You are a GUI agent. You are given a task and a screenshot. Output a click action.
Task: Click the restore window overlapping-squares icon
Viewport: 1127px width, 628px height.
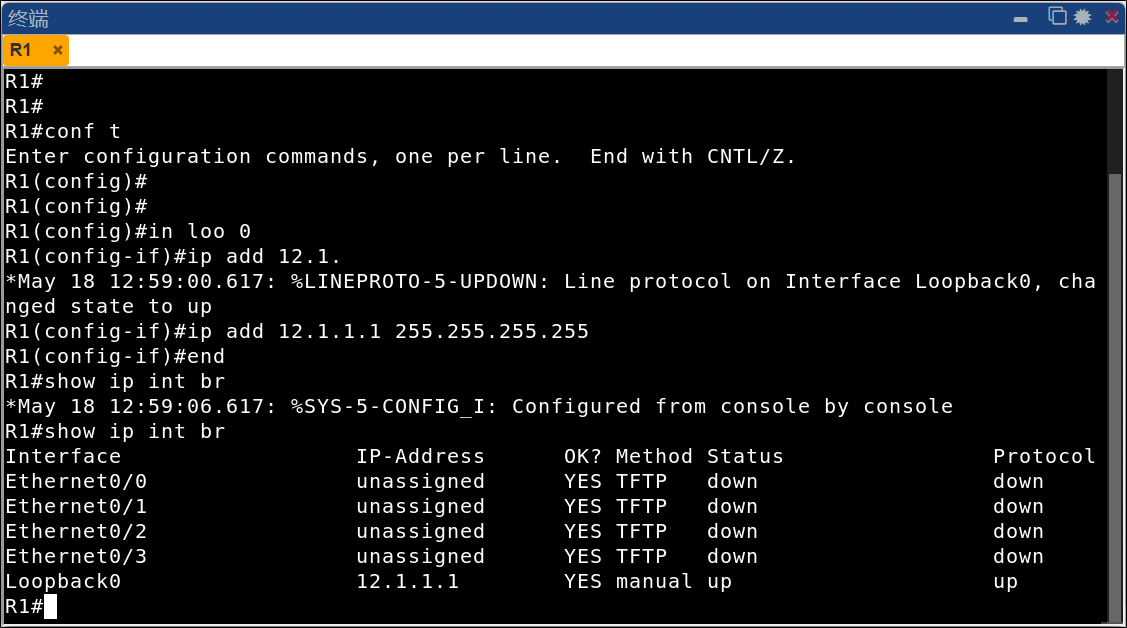coord(1057,16)
